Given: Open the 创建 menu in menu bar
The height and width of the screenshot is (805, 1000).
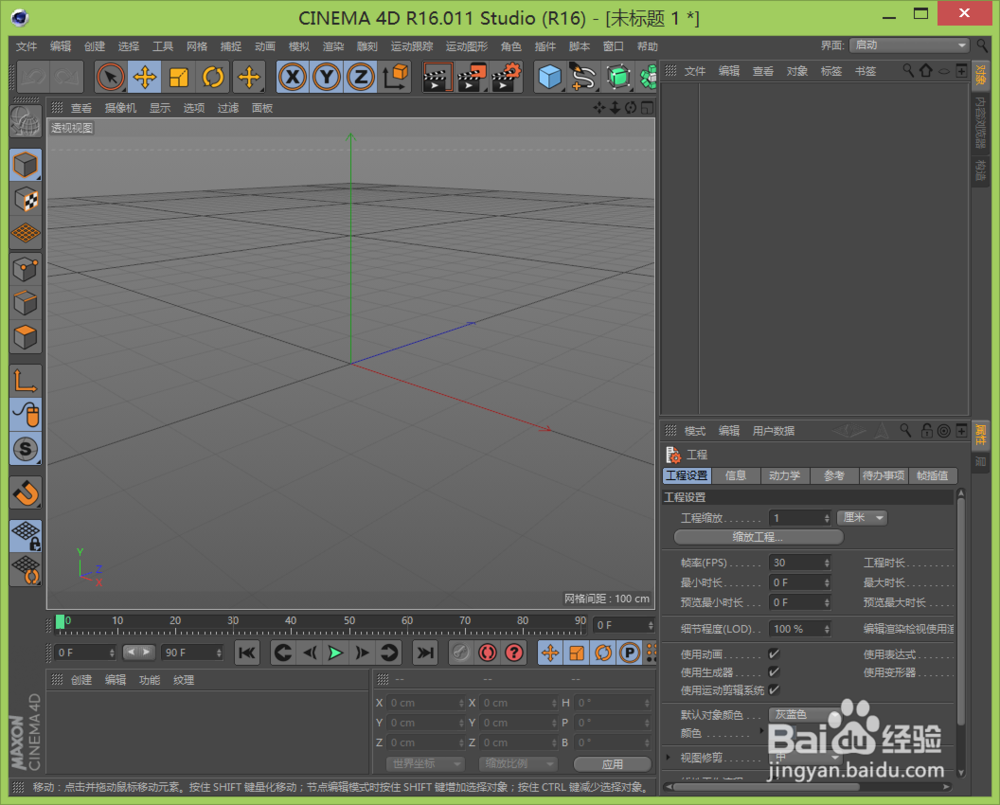Looking at the screenshot, I should (94, 46).
